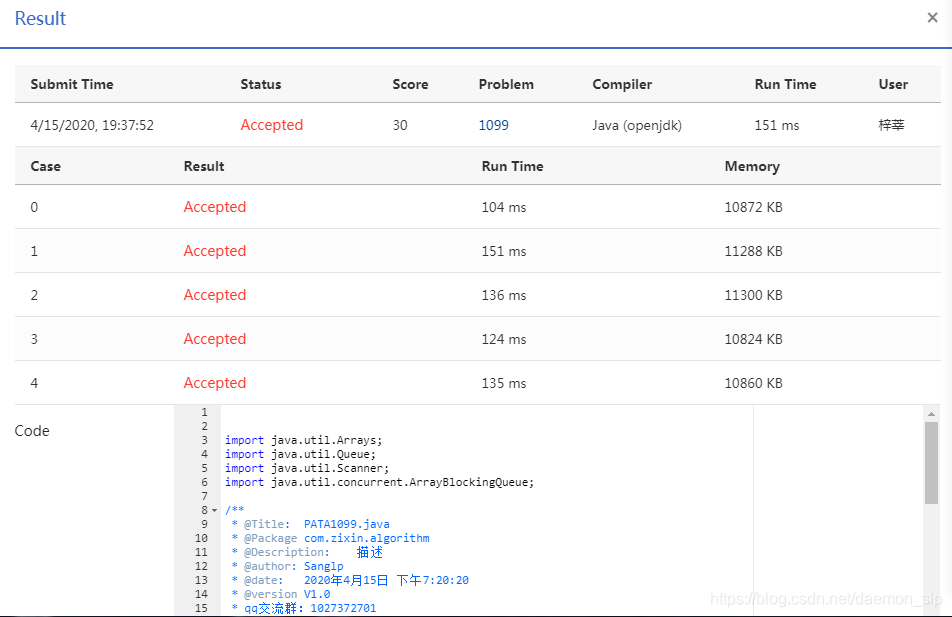Image resolution: width=952 pixels, height=617 pixels.
Task: Click memory value 10860 KB
Action: 753,383
